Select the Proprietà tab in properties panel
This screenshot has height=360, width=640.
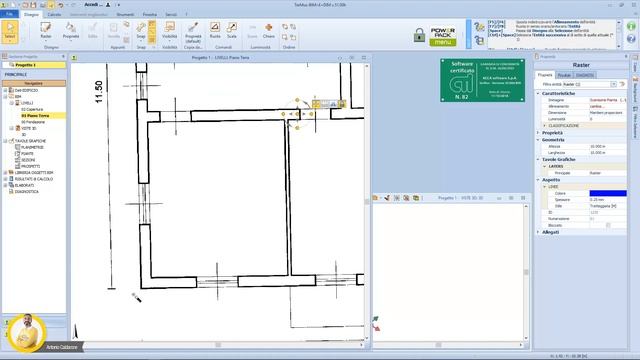[x=545, y=75]
